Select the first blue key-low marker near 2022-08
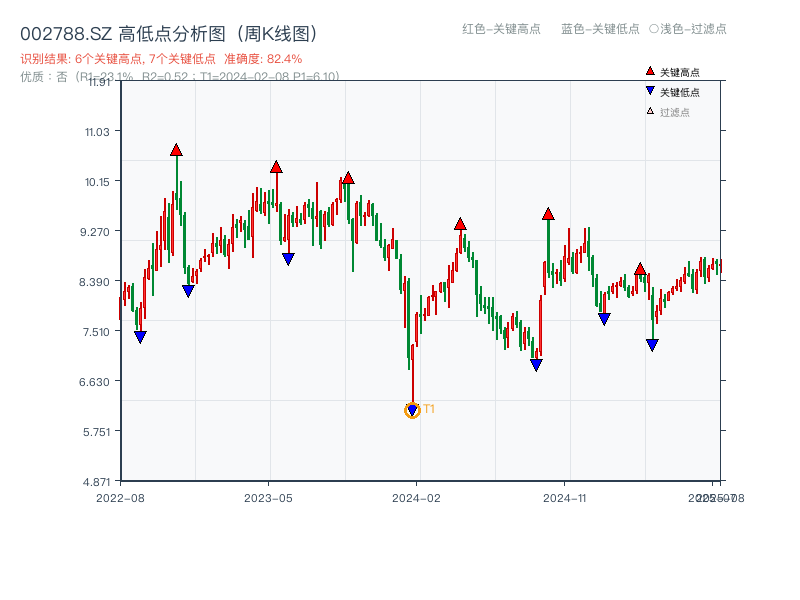 (x=140, y=337)
